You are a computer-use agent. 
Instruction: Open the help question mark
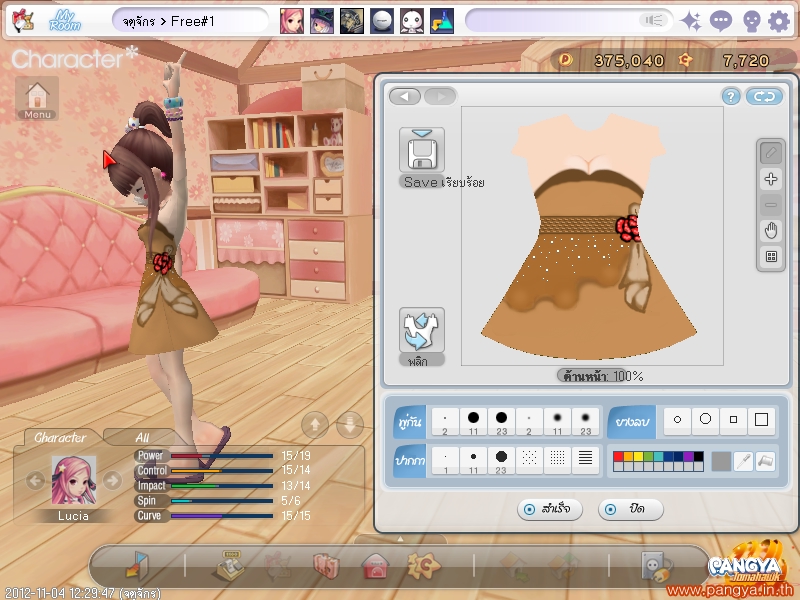[x=731, y=96]
